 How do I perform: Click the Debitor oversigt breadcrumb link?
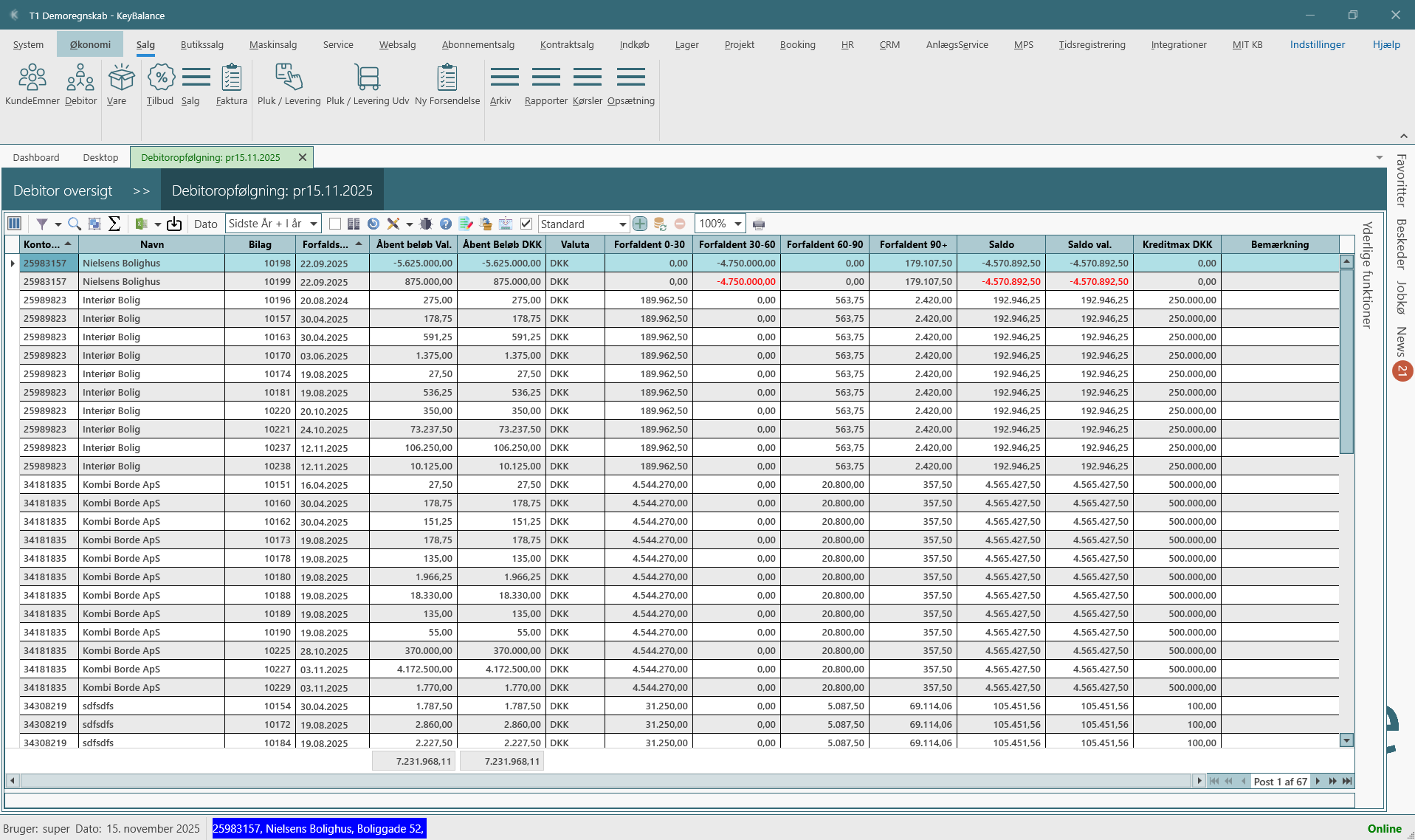point(63,190)
